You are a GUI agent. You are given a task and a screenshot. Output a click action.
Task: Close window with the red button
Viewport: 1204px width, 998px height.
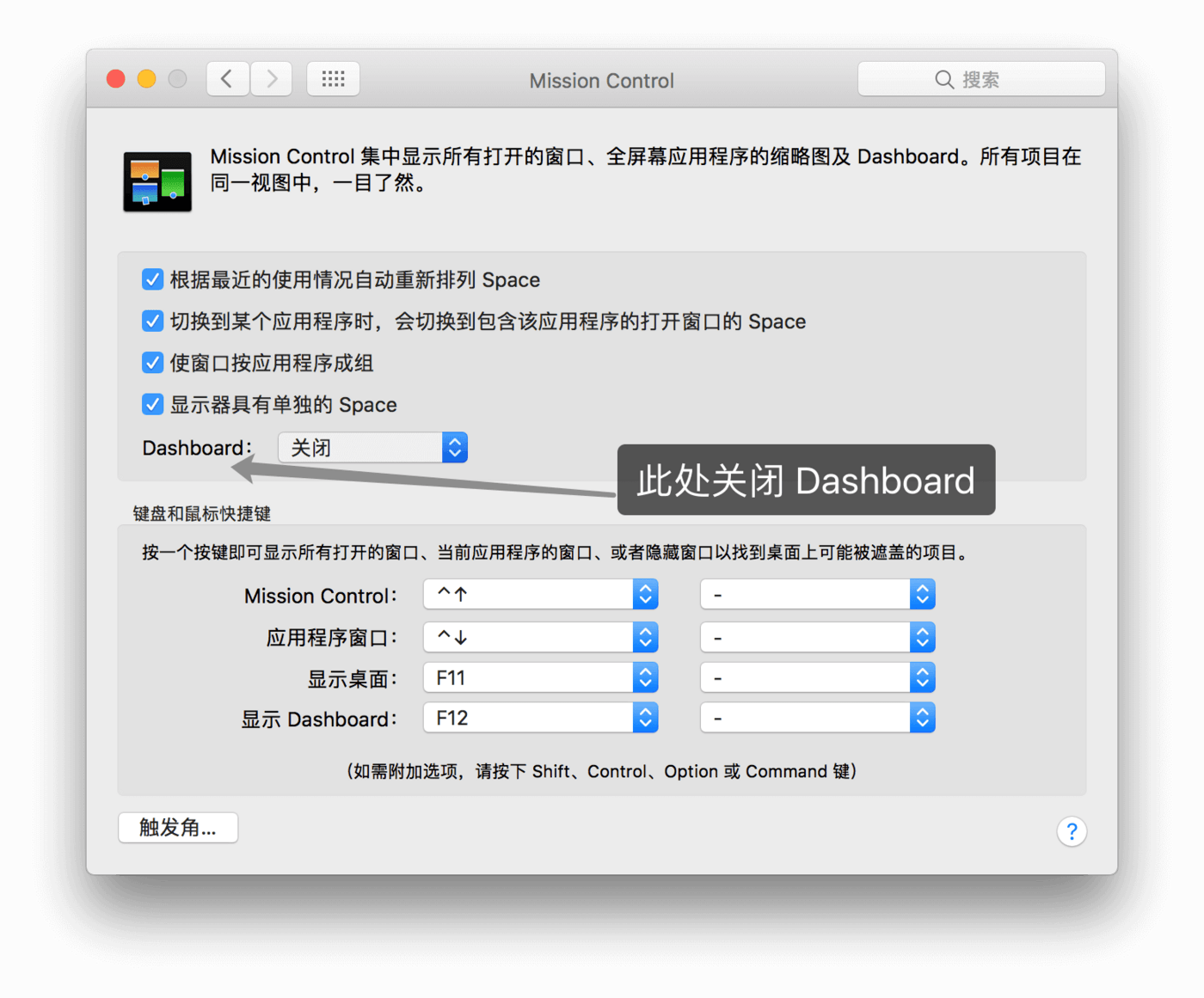pos(116,79)
